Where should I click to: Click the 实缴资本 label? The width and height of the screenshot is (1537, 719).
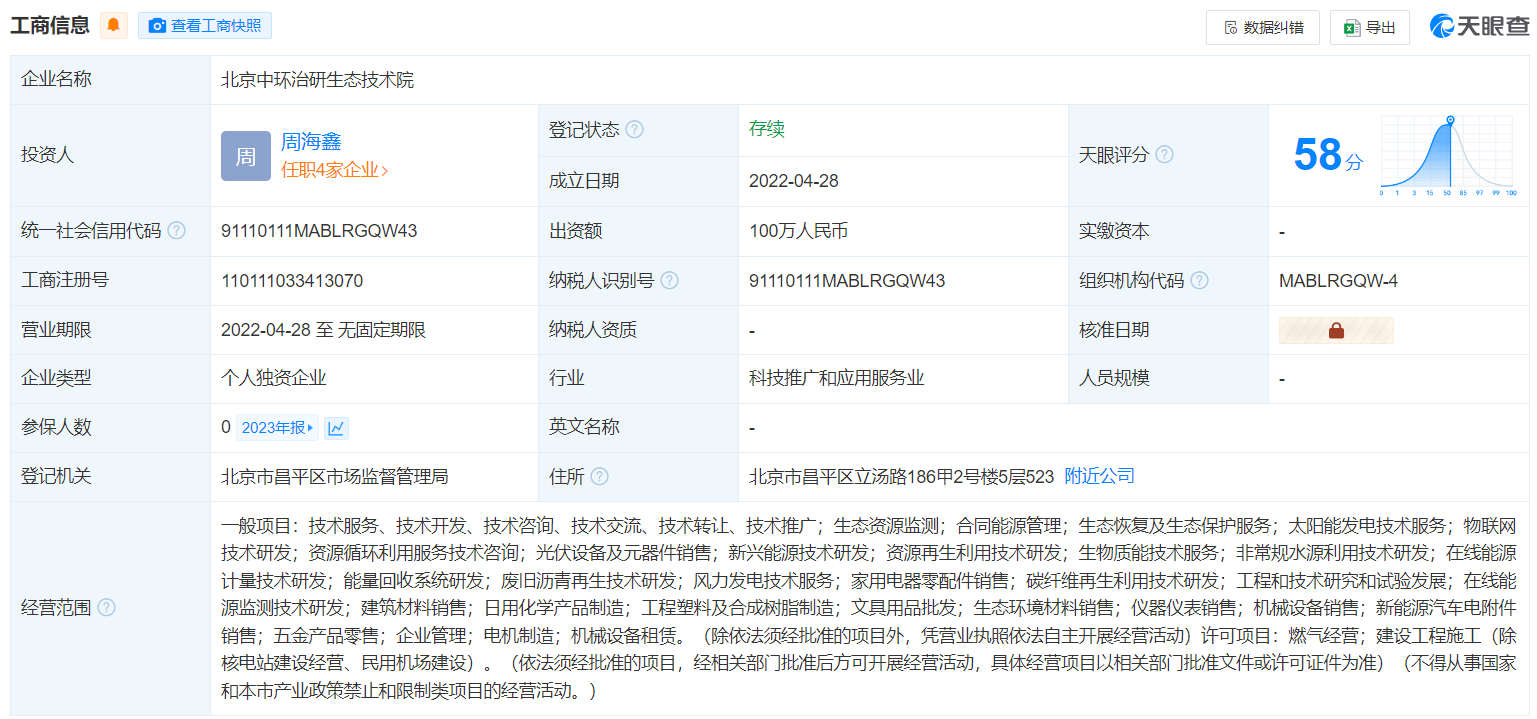pos(1114,231)
